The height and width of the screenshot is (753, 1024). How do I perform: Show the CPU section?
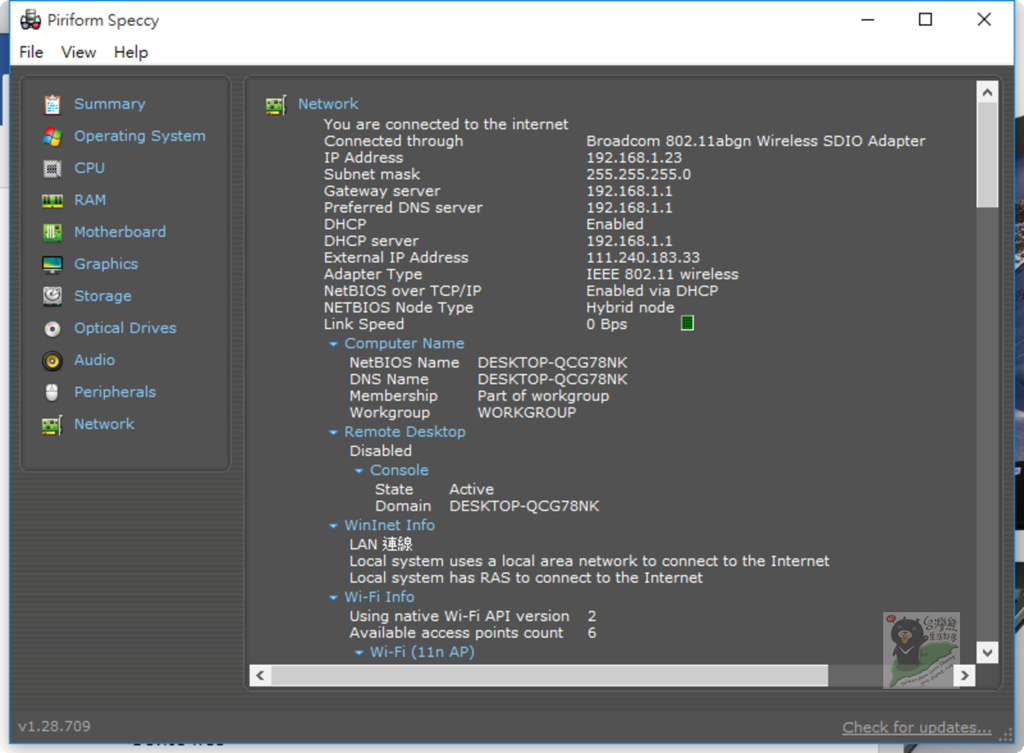click(x=89, y=168)
